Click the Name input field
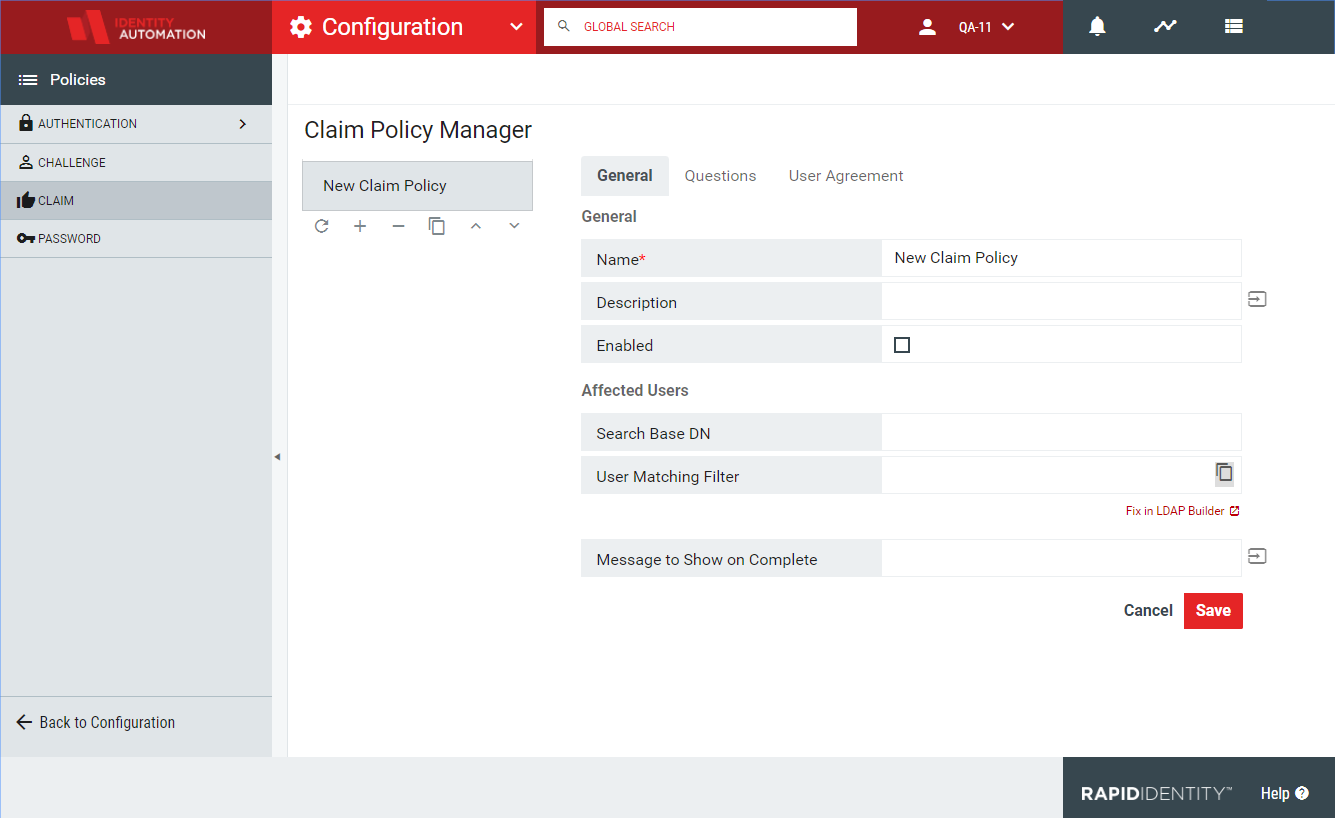The image size is (1335, 818). tap(1061, 258)
